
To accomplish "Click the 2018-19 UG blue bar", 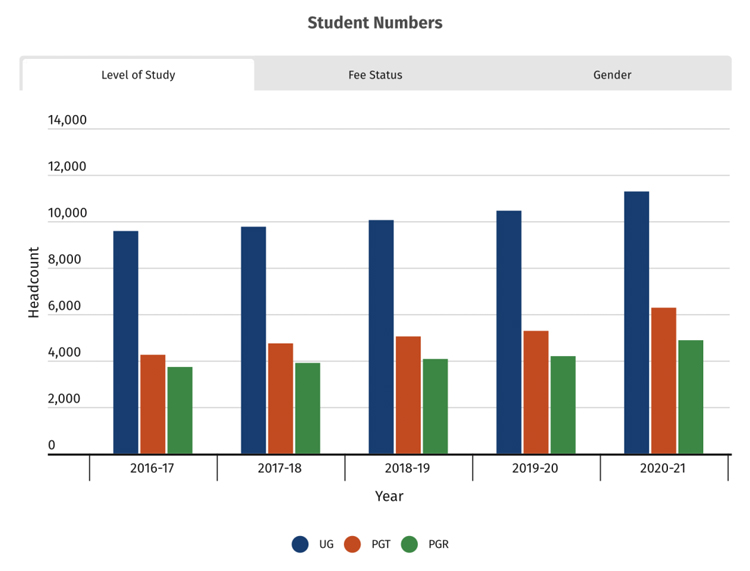I will coord(381,337).
